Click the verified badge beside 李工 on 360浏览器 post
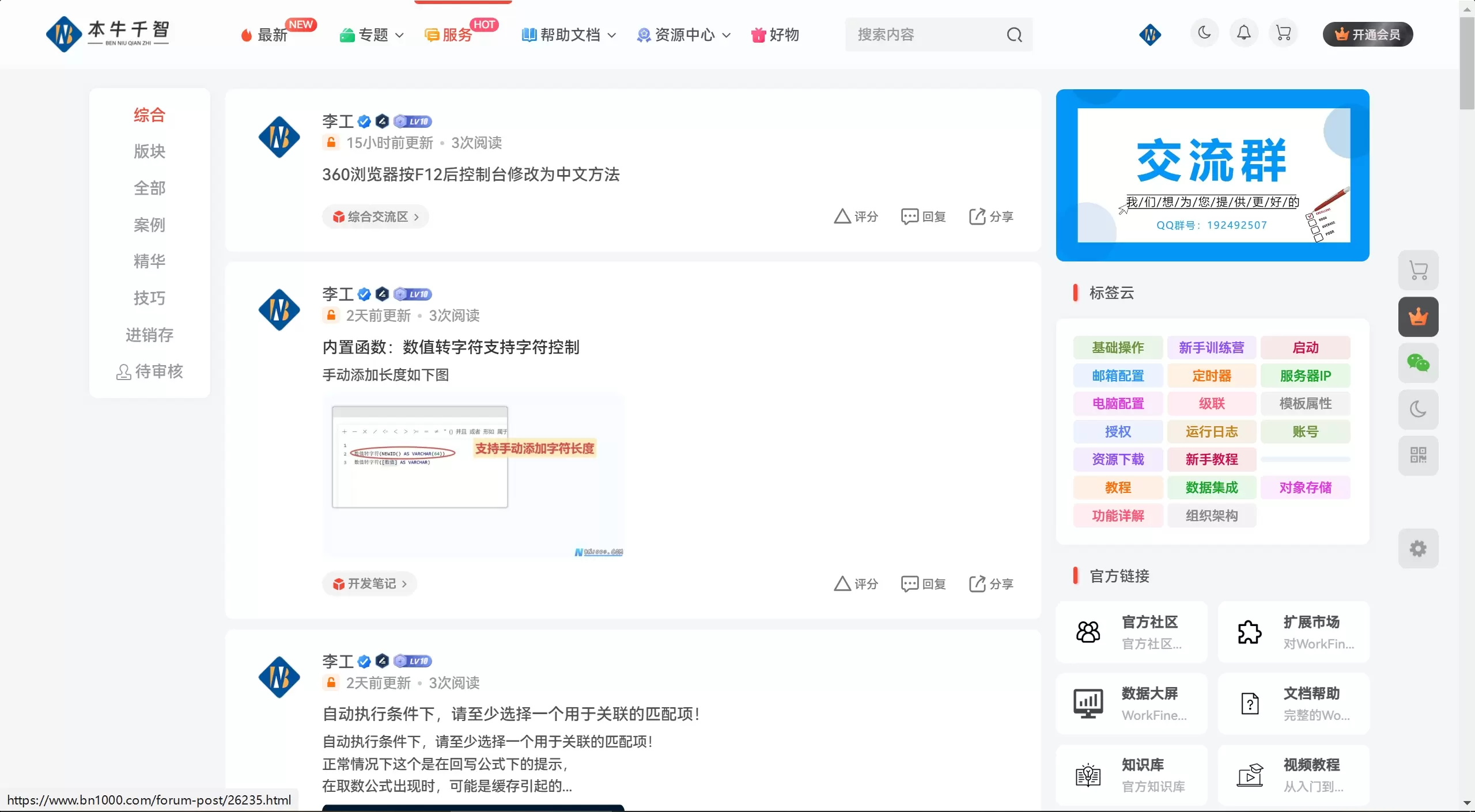This screenshot has height=812, width=1475. pyautogui.click(x=364, y=122)
